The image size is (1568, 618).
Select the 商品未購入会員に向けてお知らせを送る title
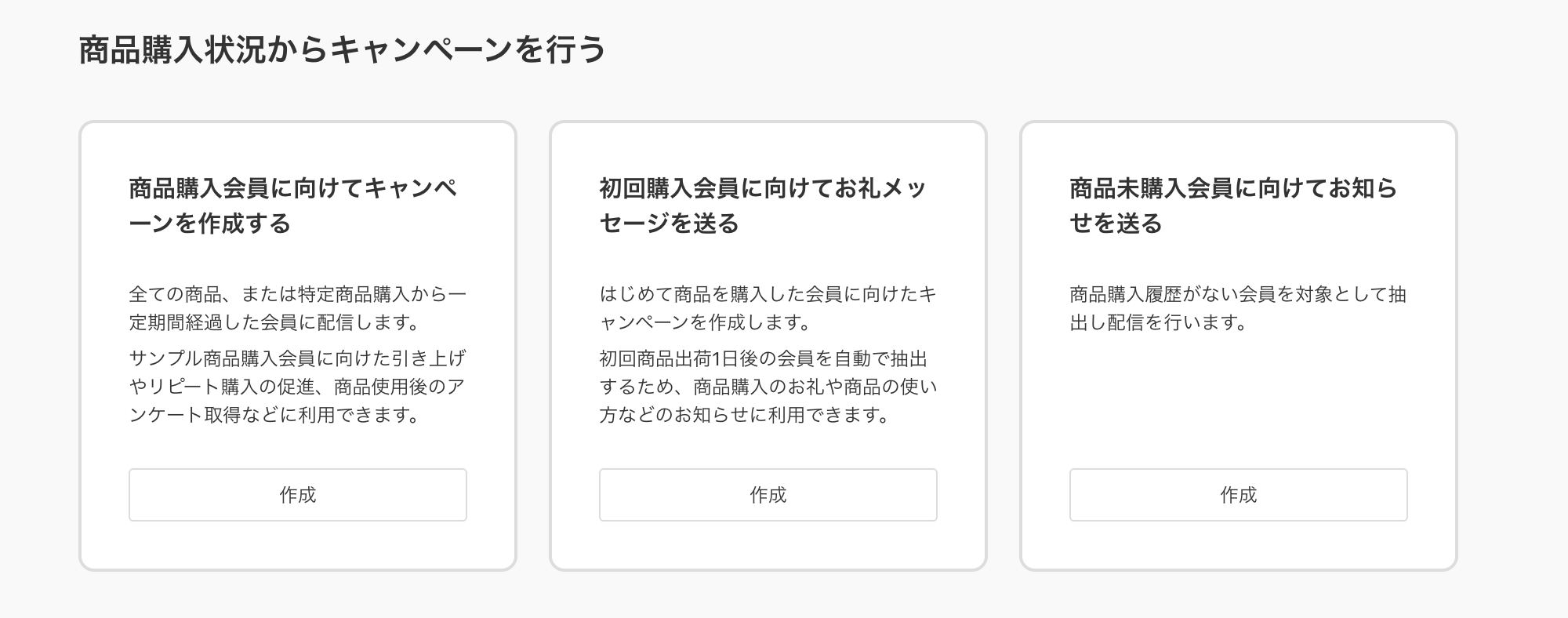[x=1235, y=204]
